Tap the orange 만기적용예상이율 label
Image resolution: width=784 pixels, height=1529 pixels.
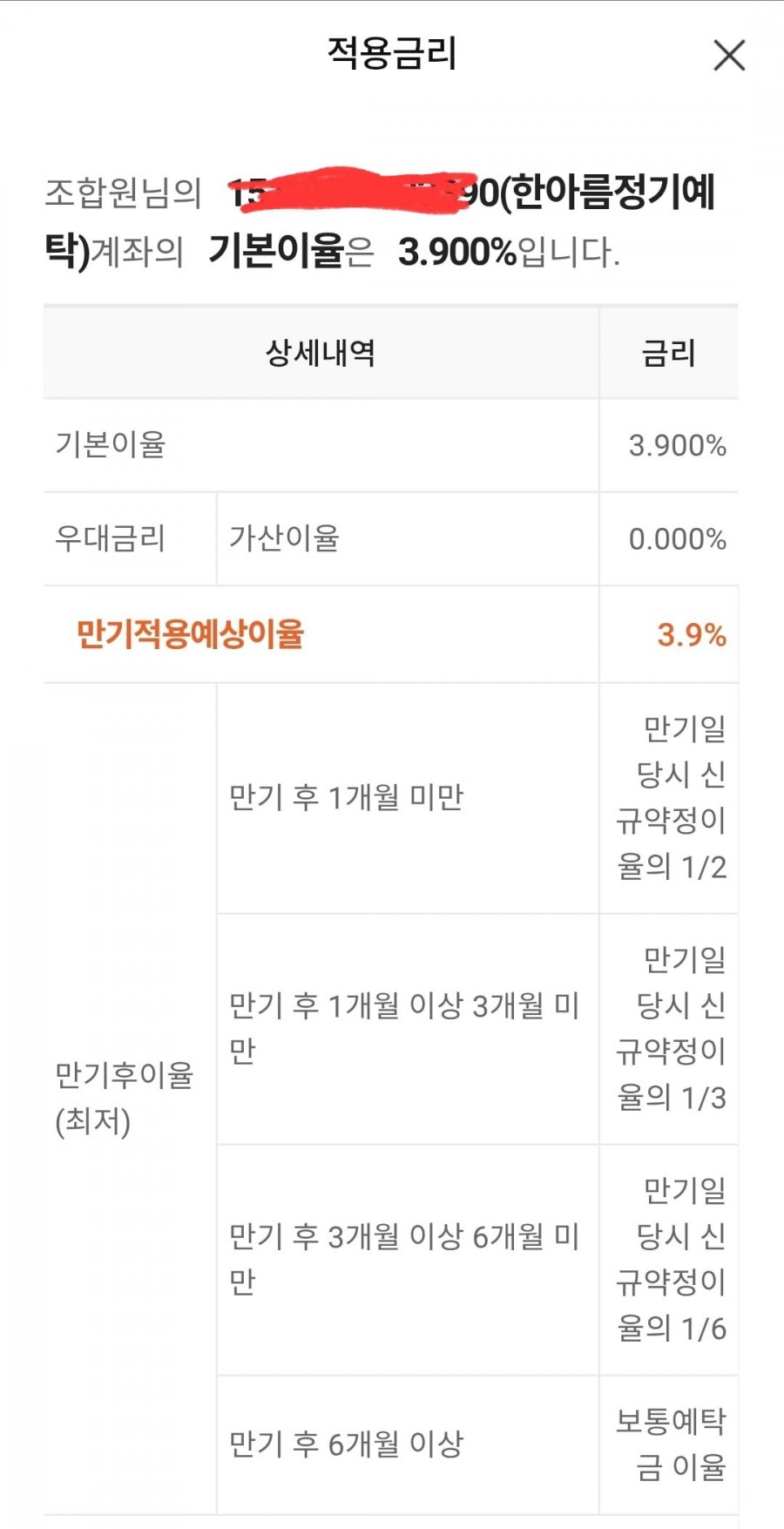pos(190,633)
